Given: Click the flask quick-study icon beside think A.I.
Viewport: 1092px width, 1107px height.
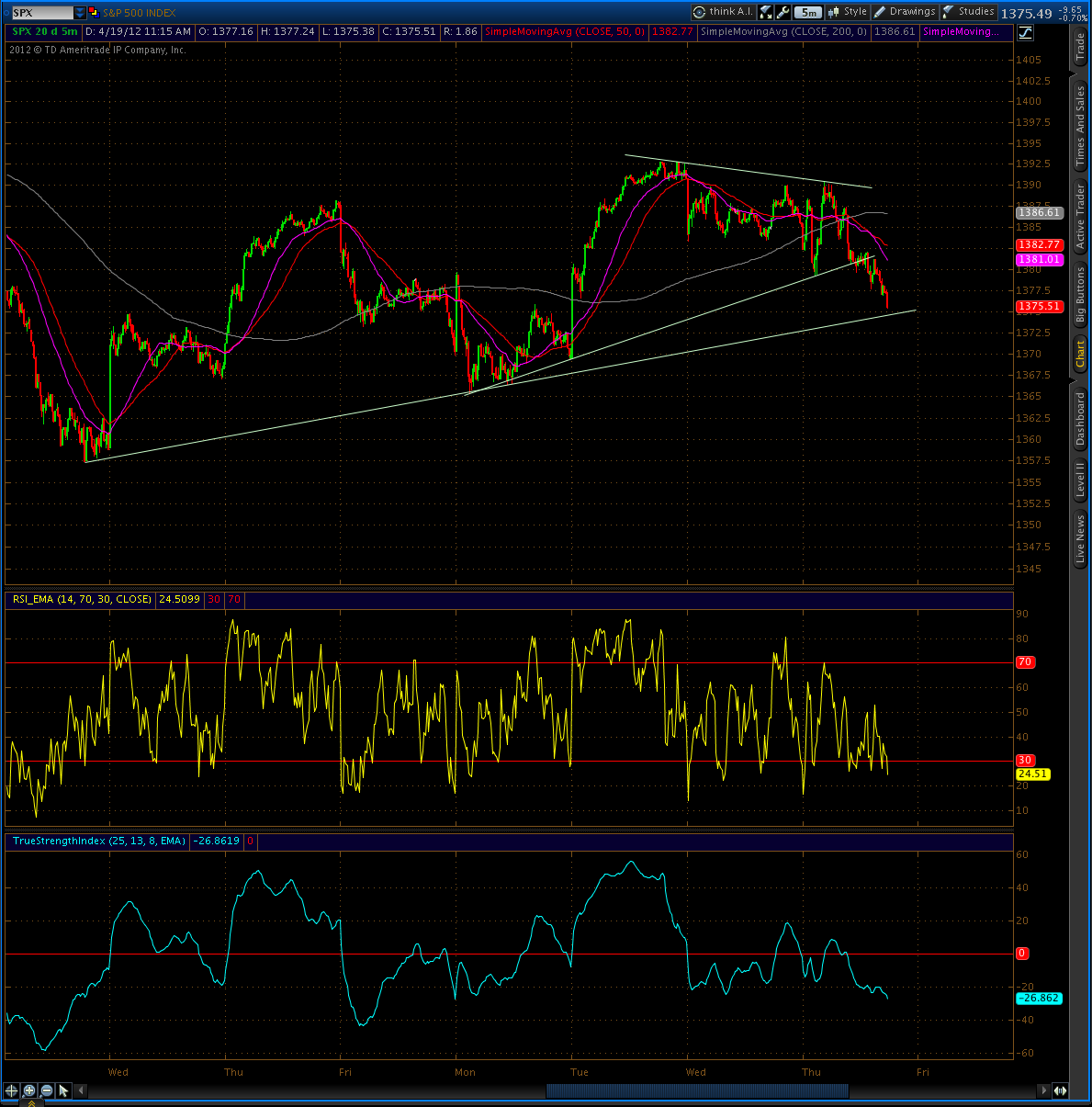Looking at the screenshot, I should pos(766,12).
